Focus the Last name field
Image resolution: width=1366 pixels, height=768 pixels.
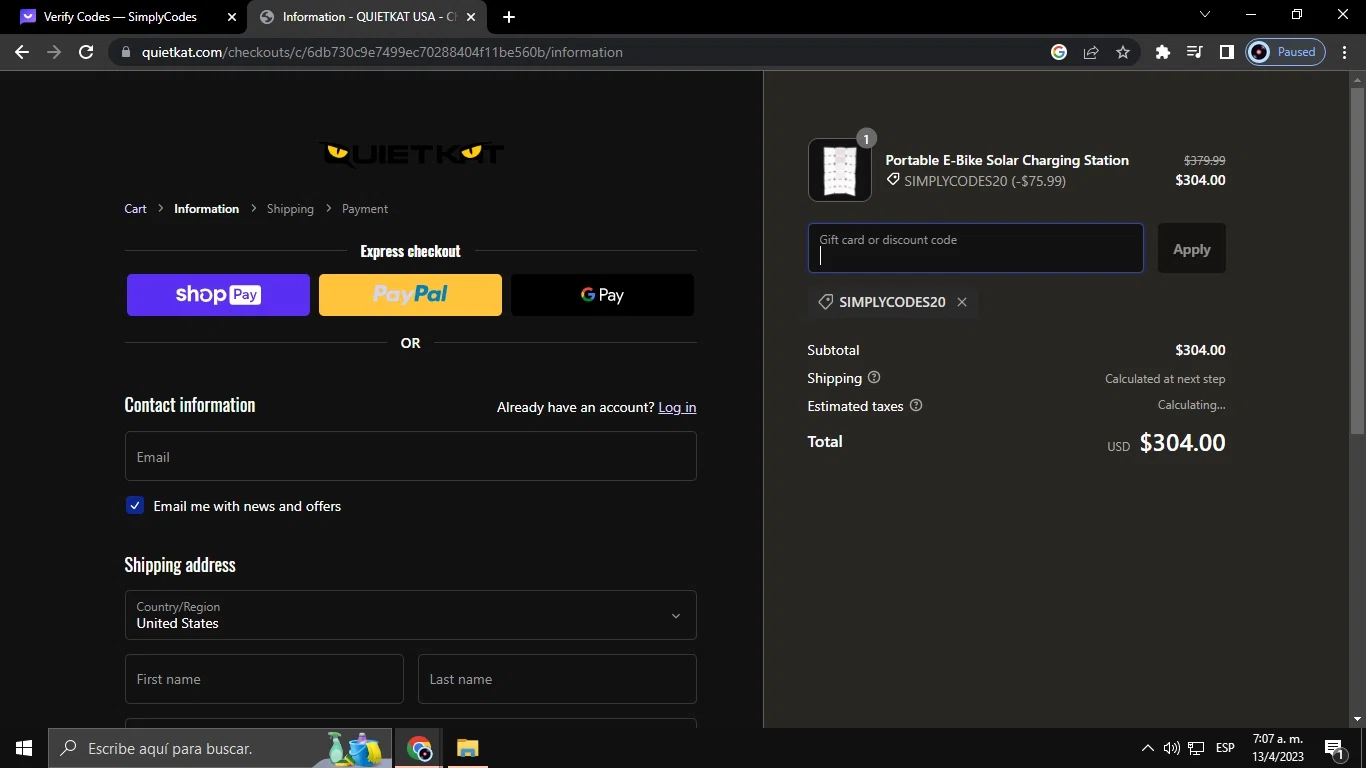[557, 679]
